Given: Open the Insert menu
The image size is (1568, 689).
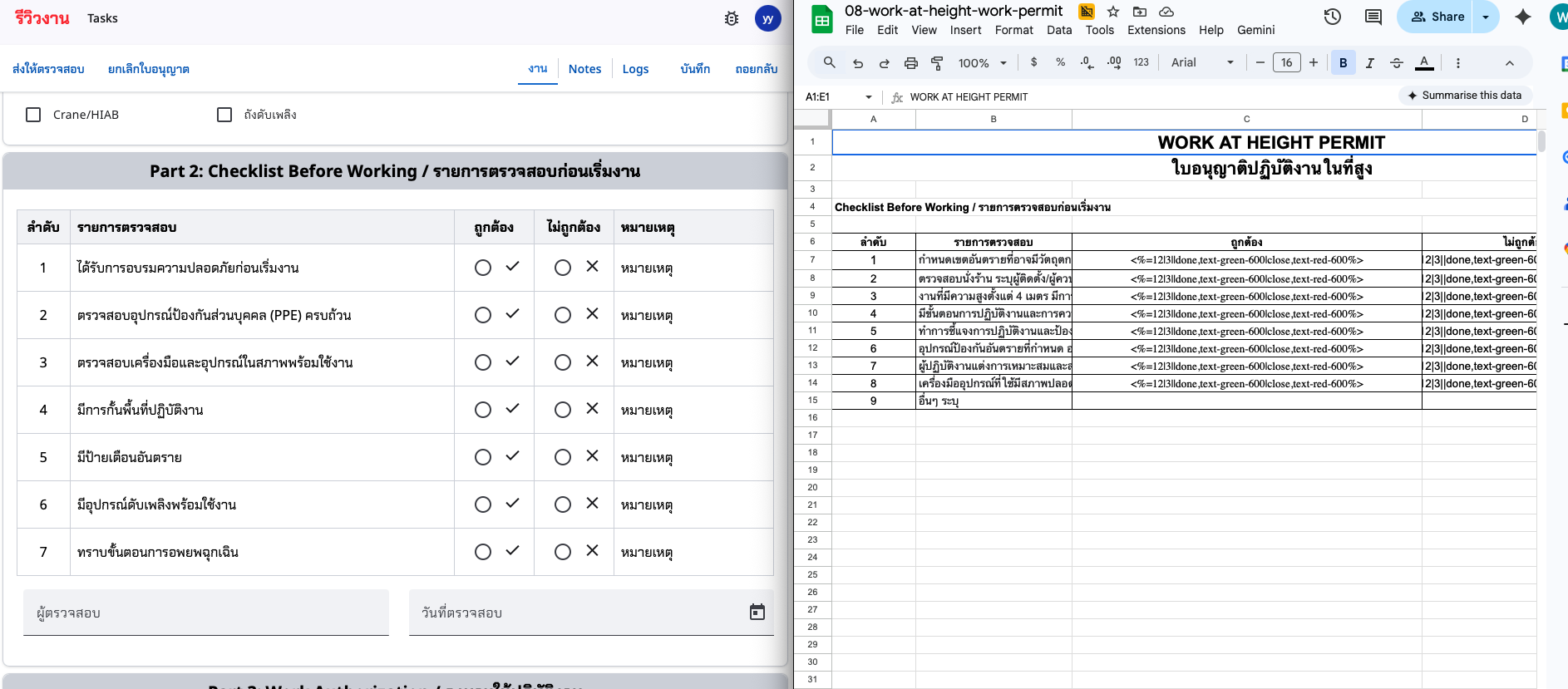Looking at the screenshot, I should point(965,30).
